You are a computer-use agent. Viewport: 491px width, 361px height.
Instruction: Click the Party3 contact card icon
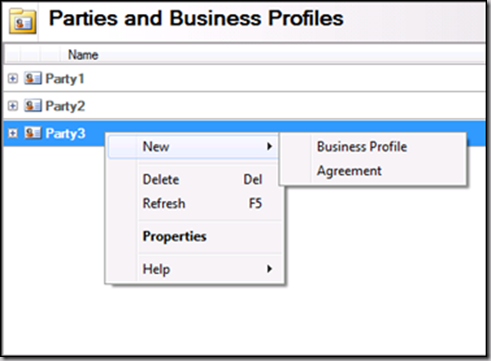pos(33,133)
